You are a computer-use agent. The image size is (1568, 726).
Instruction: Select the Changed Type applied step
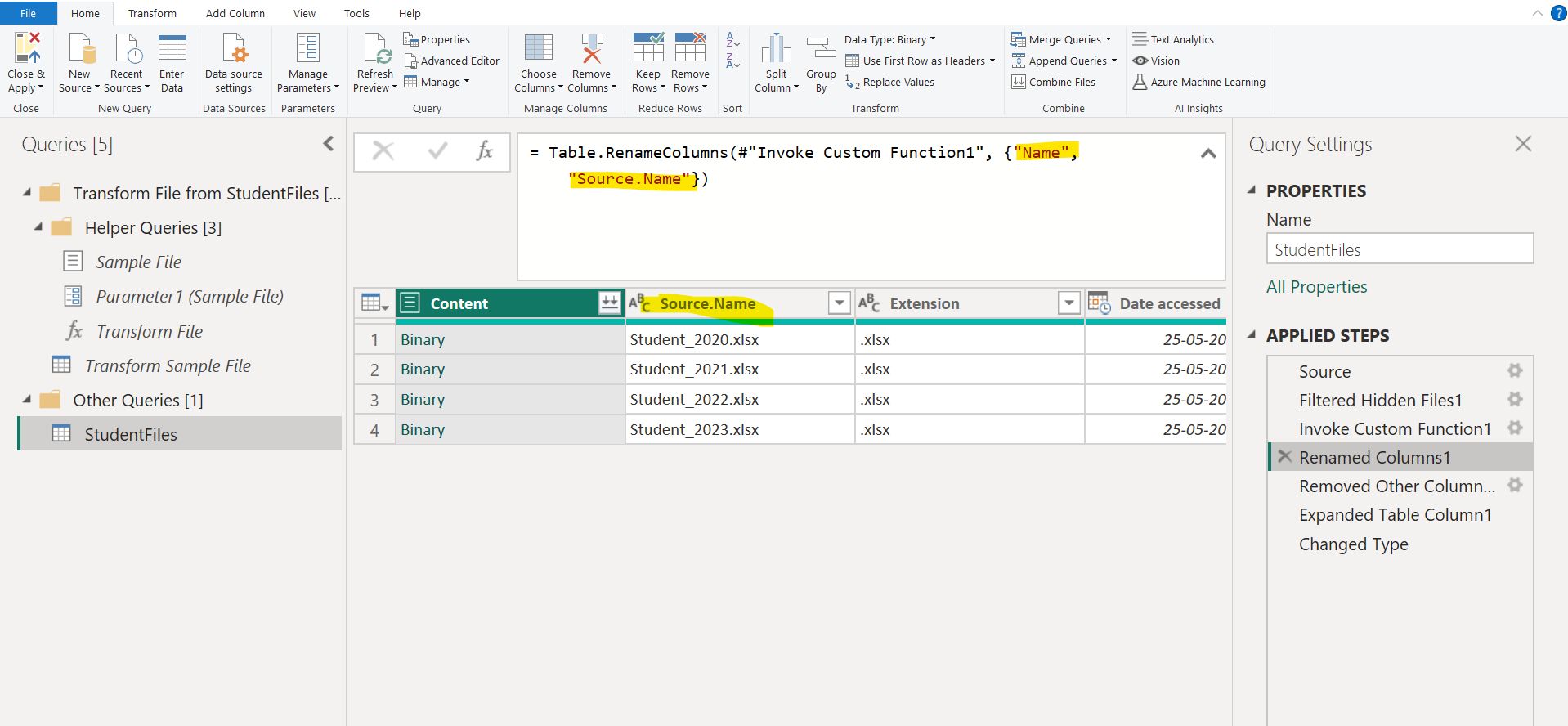[x=1353, y=544]
